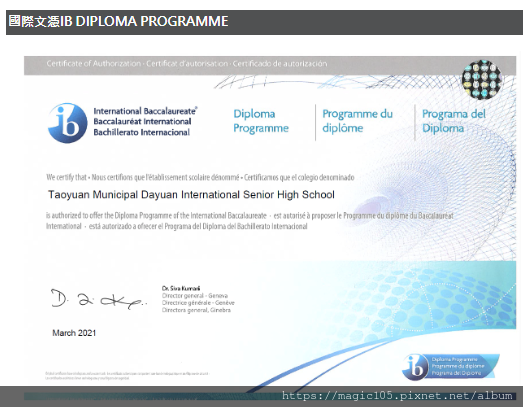This screenshot has width=523, height=407.
Task: Click 'Director general - Geneva' text
Action: (x=195, y=296)
